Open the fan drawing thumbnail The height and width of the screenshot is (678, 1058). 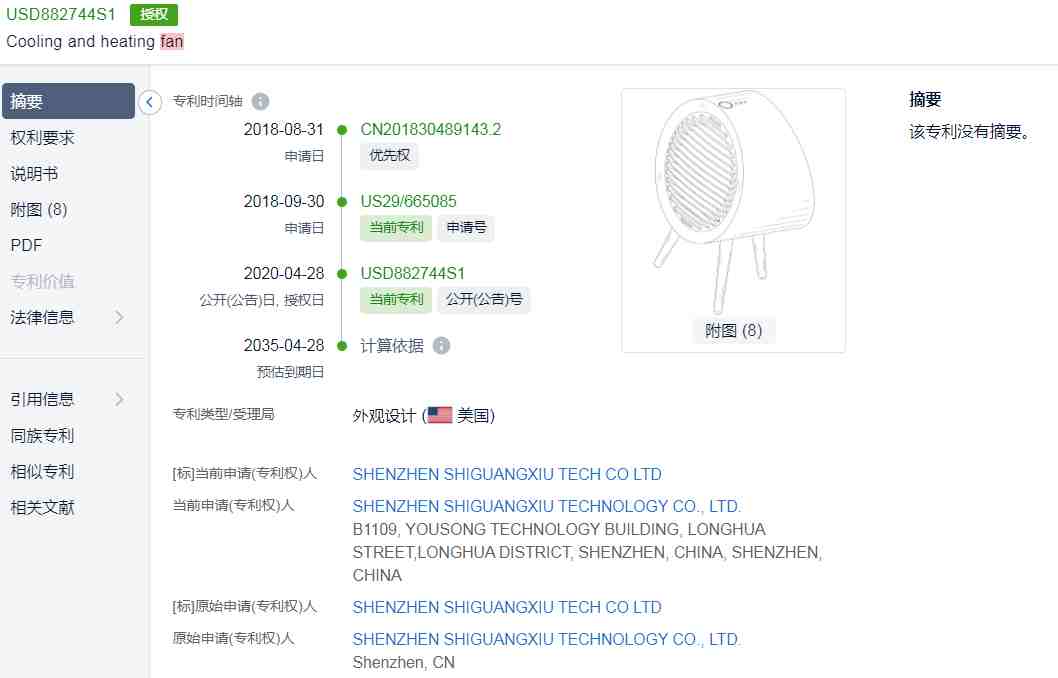tap(733, 202)
